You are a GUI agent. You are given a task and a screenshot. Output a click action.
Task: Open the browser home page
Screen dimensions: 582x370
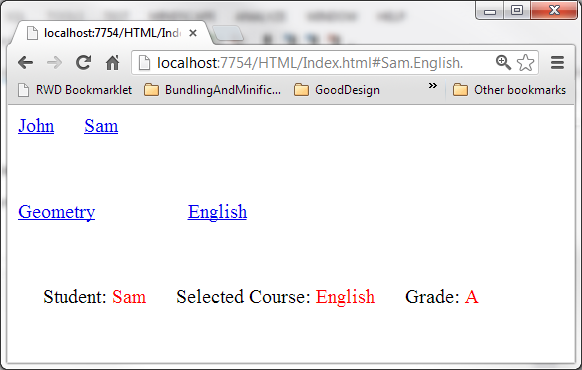(112, 62)
